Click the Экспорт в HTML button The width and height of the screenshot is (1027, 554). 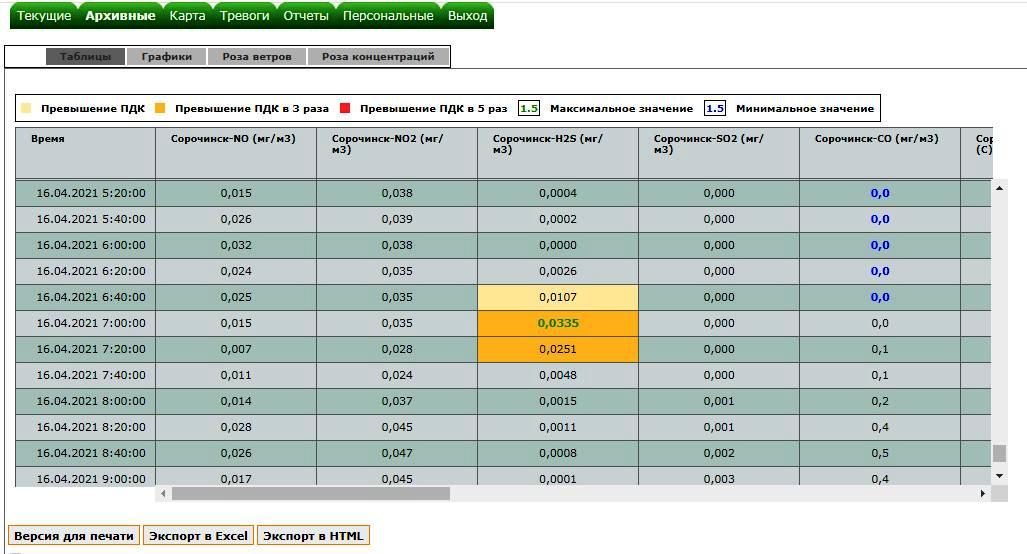tap(313, 536)
